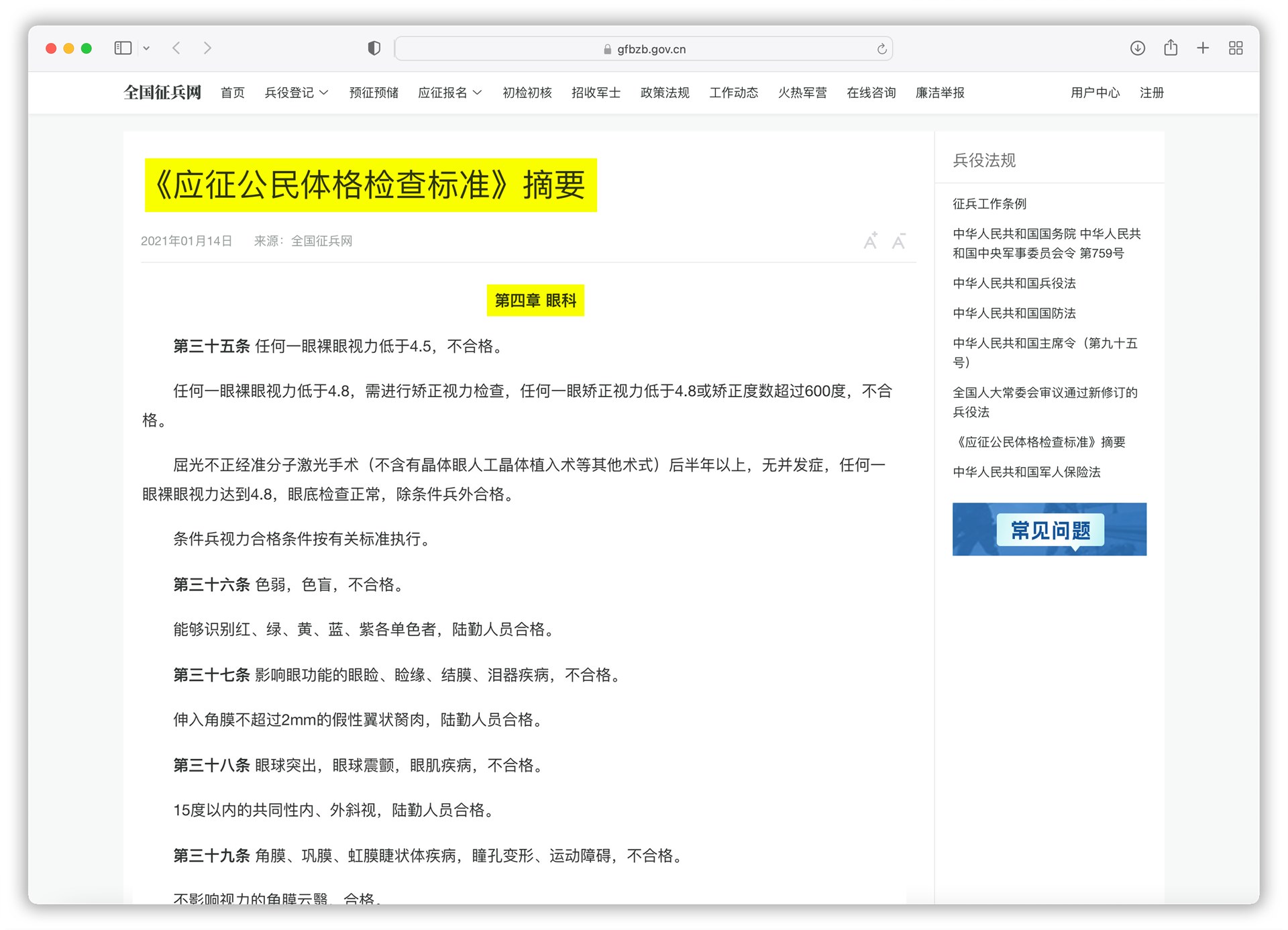The height and width of the screenshot is (930, 1288).
Task: Open the 征兵工作条例 sidebar link
Action: pos(991,204)
